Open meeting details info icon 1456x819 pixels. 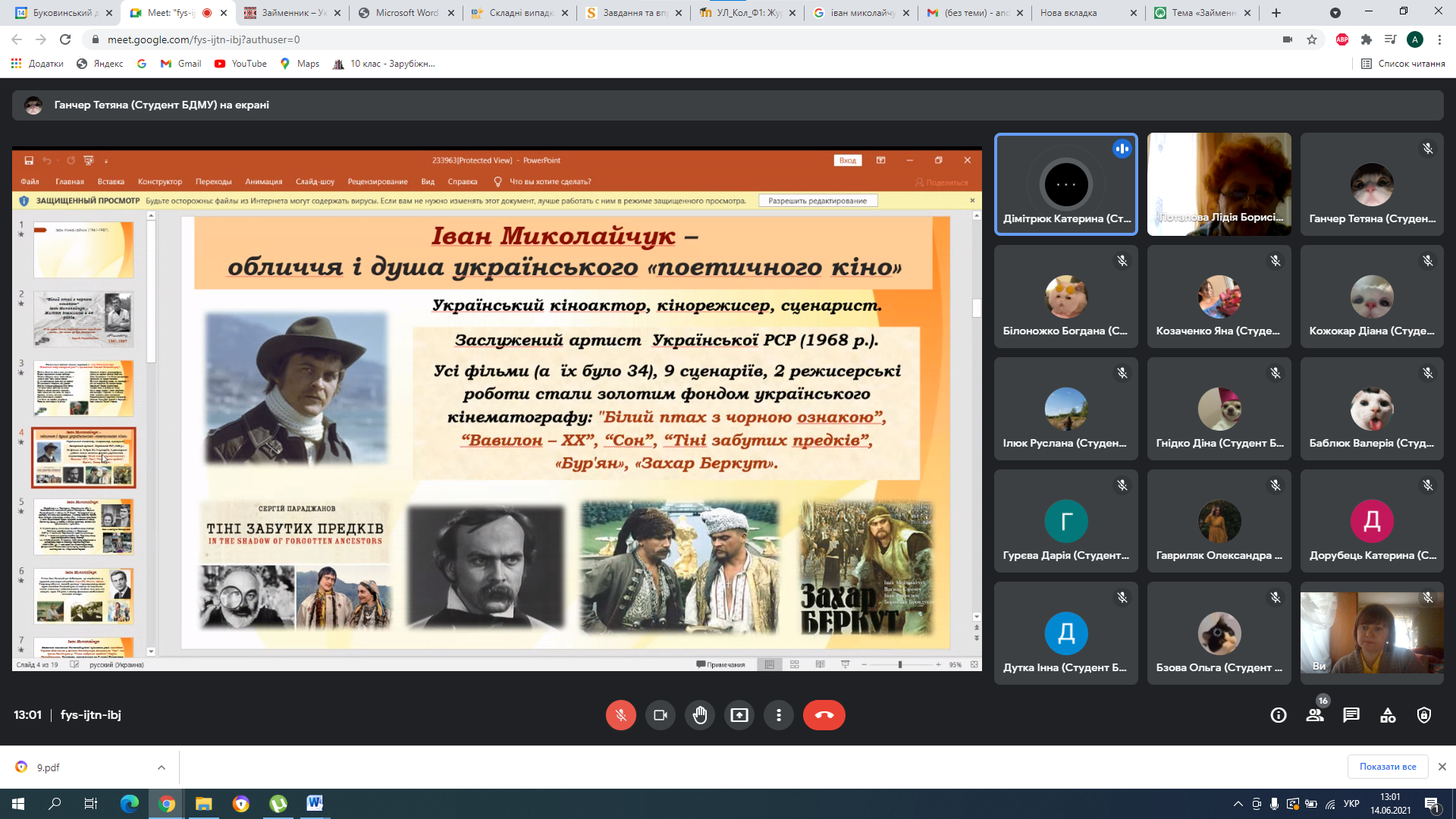pyautogui.click(x=1279, y=715)
